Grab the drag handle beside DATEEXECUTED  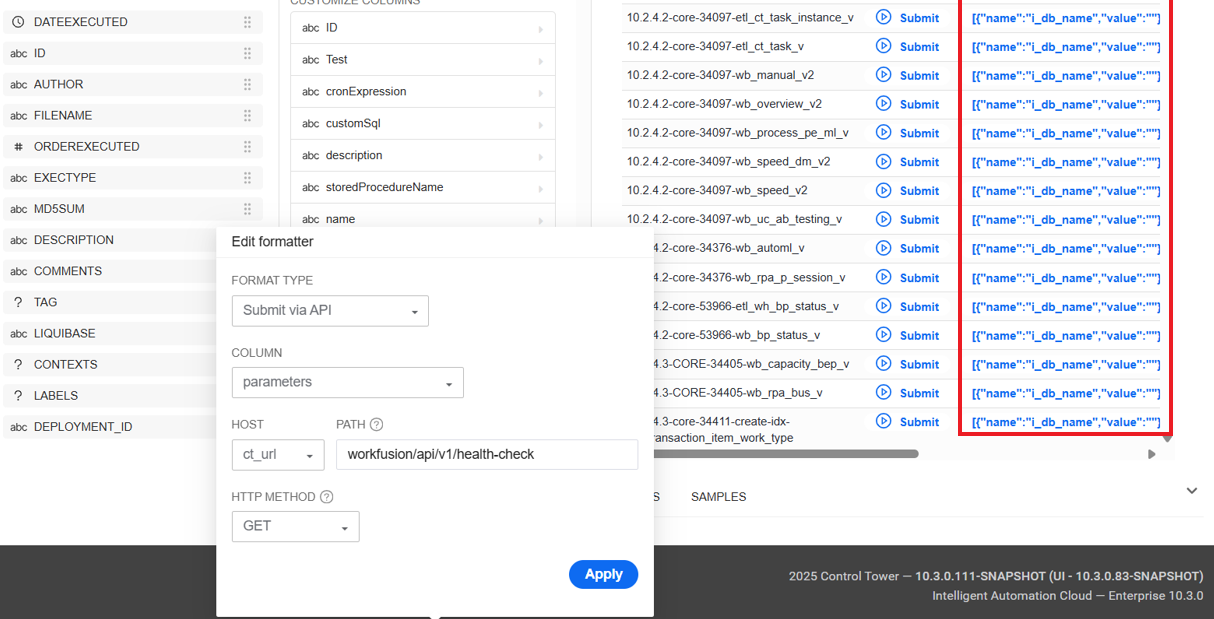pyautogui.click(x=247, y=22)
